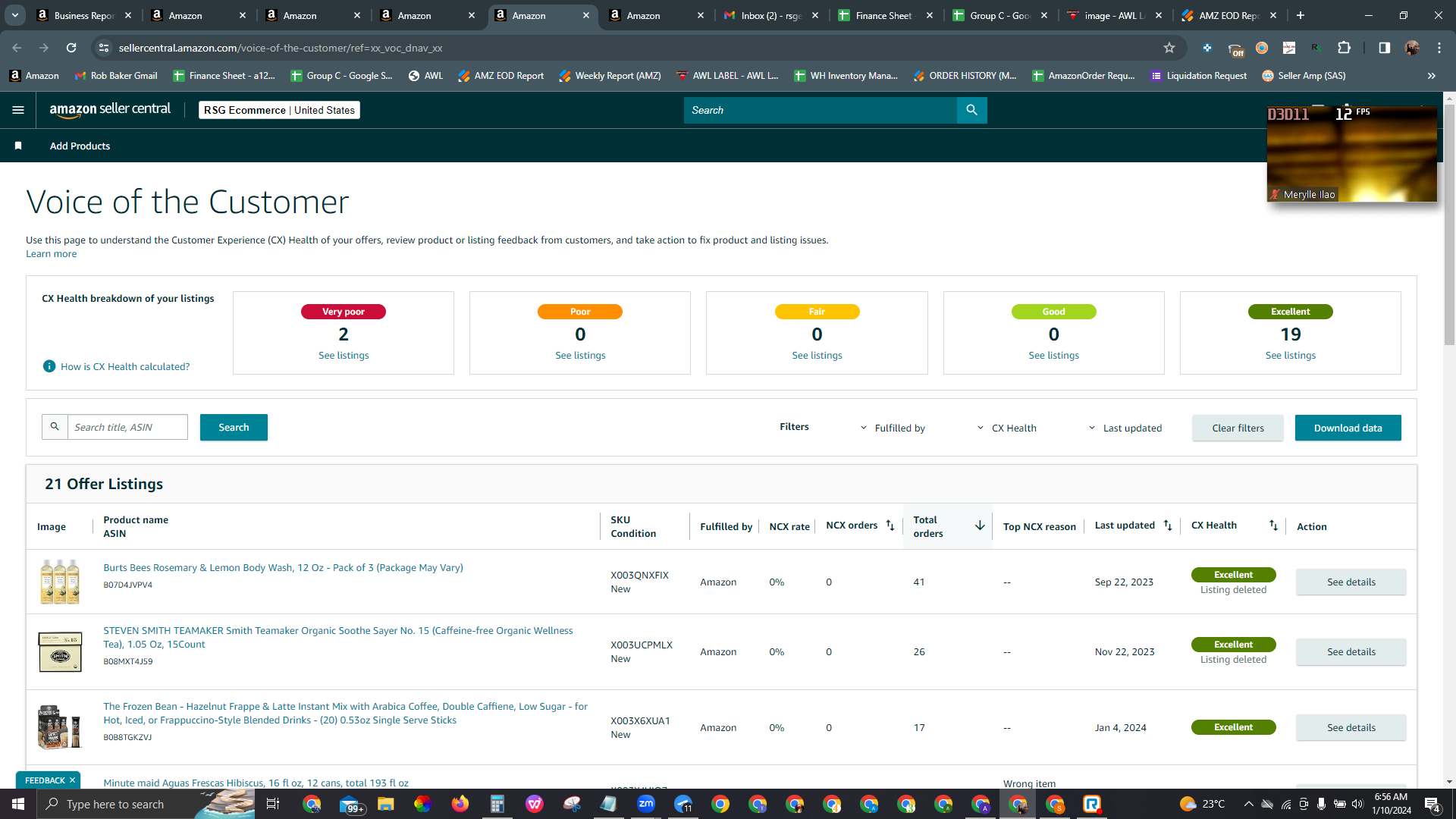Click the magnifier icon in the title/ASIN search box
Viewport: 1456px width, 819px height.
[x=55, y=427]
